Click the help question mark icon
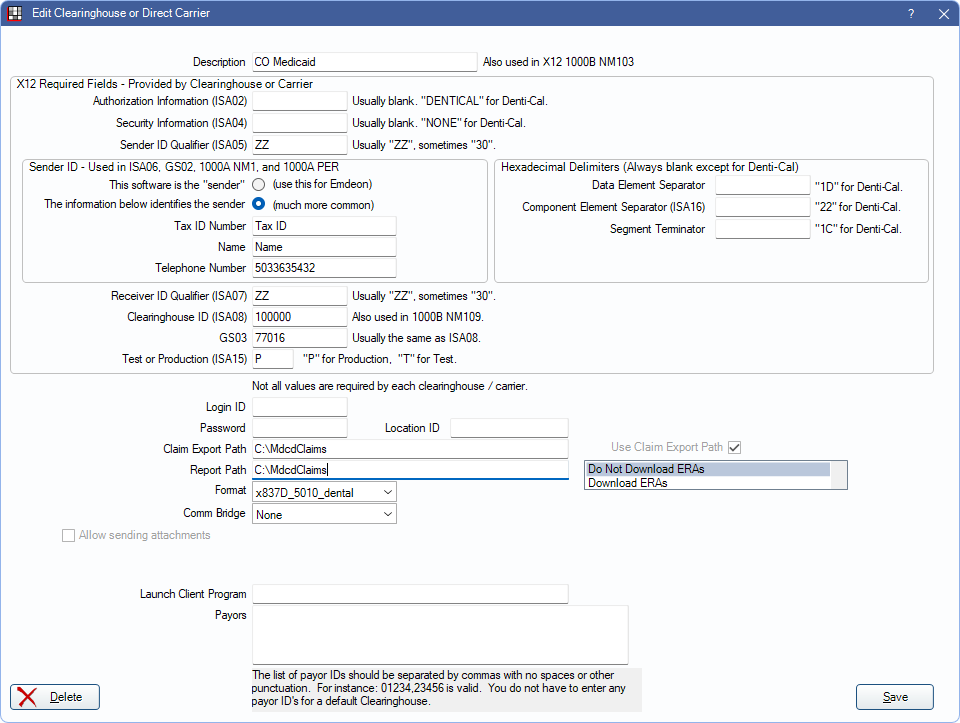The width and height of the screenshot is (960, 723). 911,14
